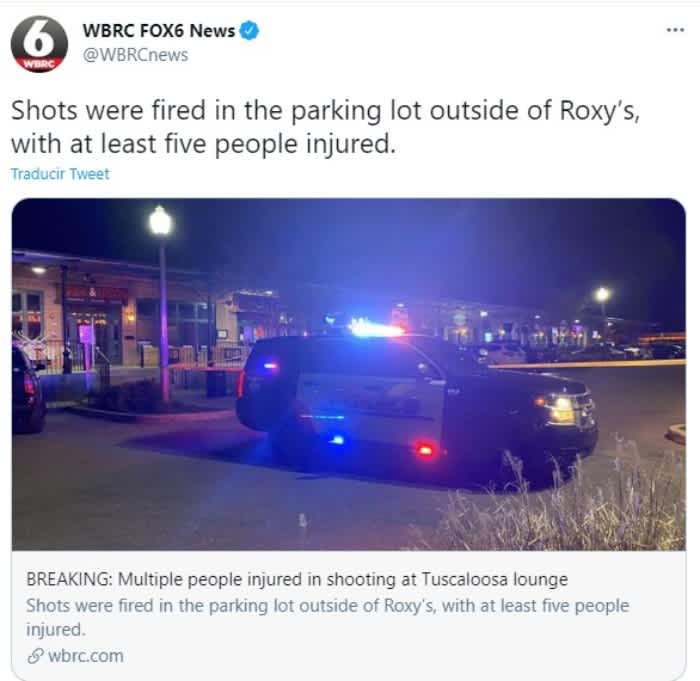
Task: Open the three-dot more options menu
Action: tap(675, 30)
